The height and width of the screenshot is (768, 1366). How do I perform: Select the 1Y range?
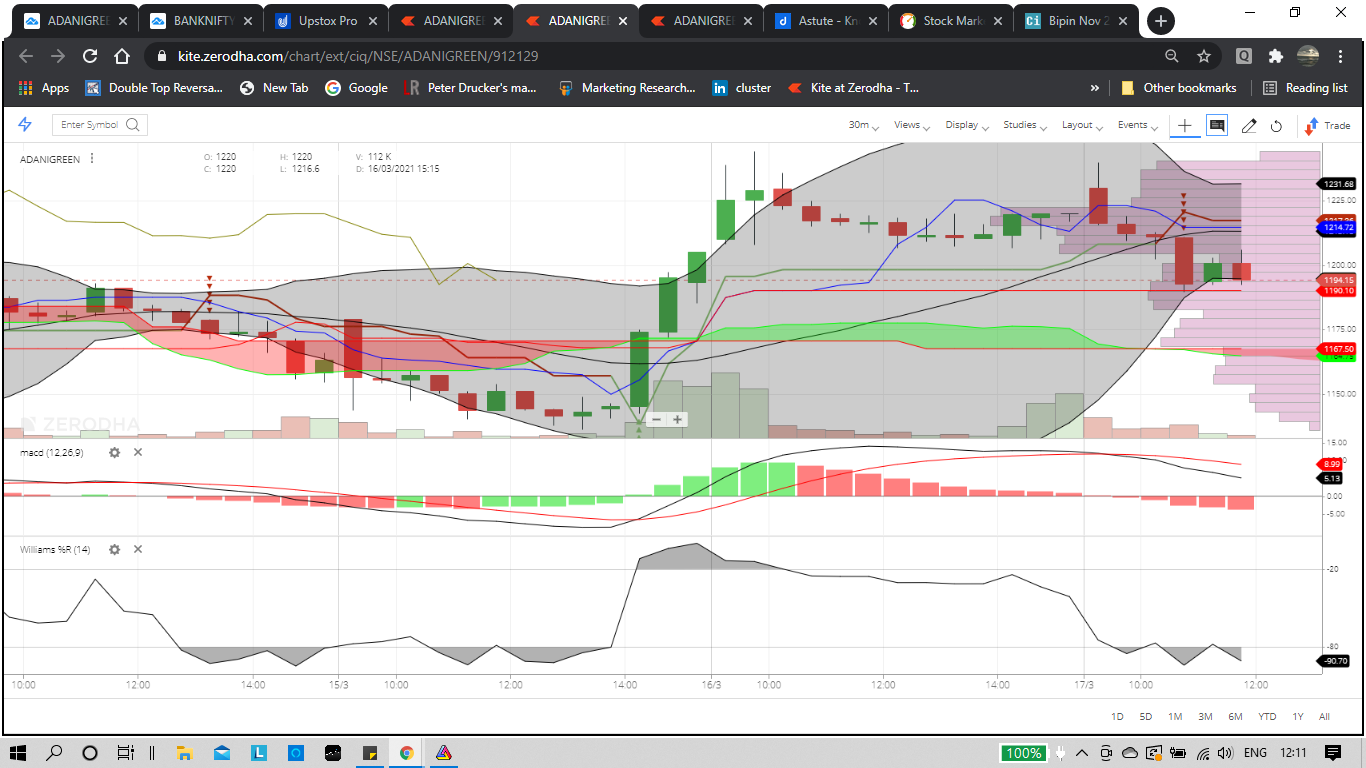pos(1298,717)
